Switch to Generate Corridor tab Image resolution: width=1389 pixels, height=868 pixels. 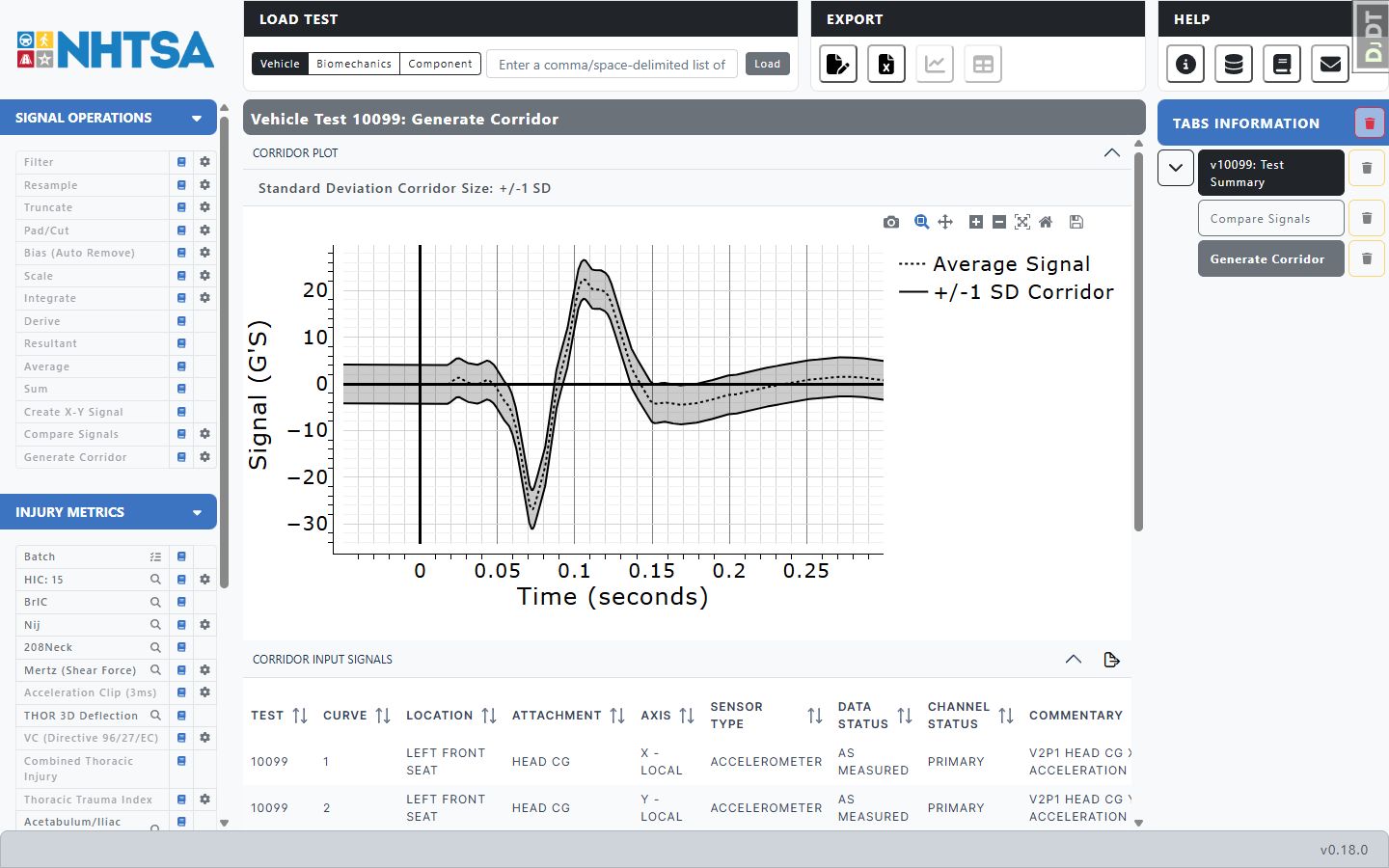1271,258
